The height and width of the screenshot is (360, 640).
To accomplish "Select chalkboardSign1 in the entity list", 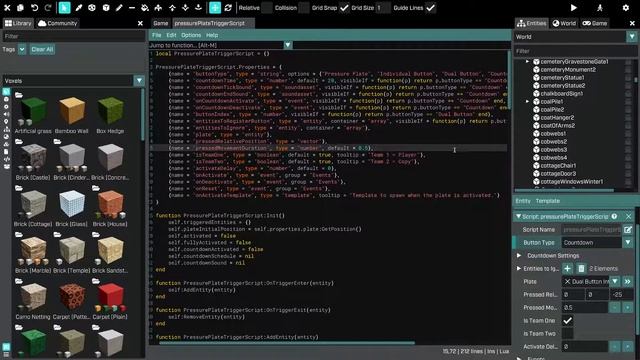I will tap(561, 93).
